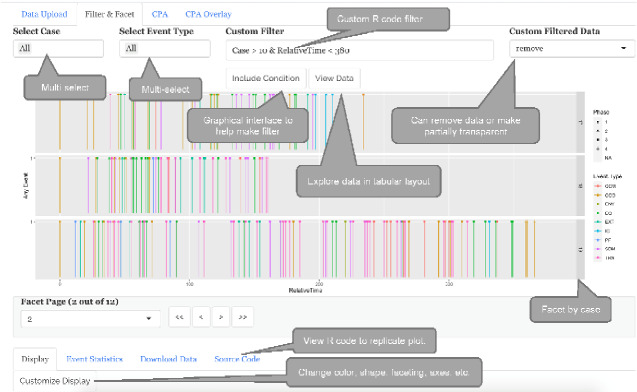Screen dimensions: 637x392
Task: Jump to last facet page (>>)
Action: pos(243,317)
